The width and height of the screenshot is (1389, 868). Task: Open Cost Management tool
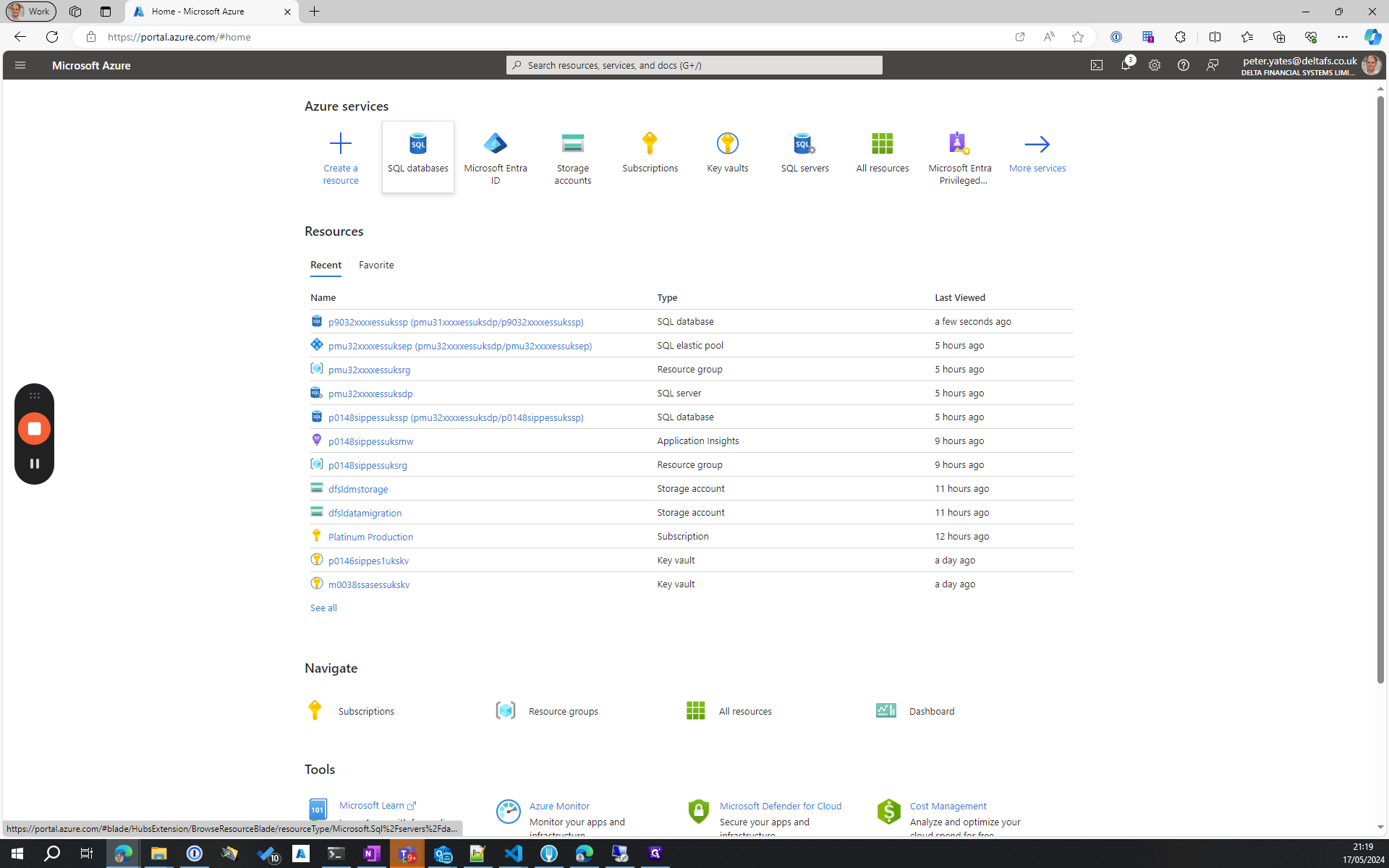click(948, 806)
